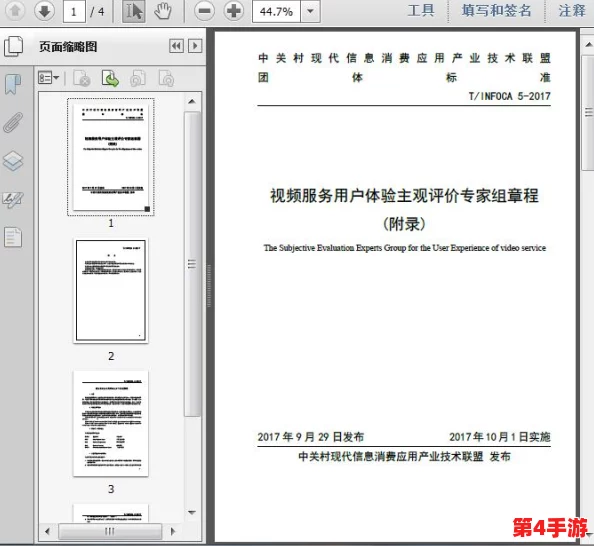Click the 2017年9月29日发布 date text

(x=311, y=437)
